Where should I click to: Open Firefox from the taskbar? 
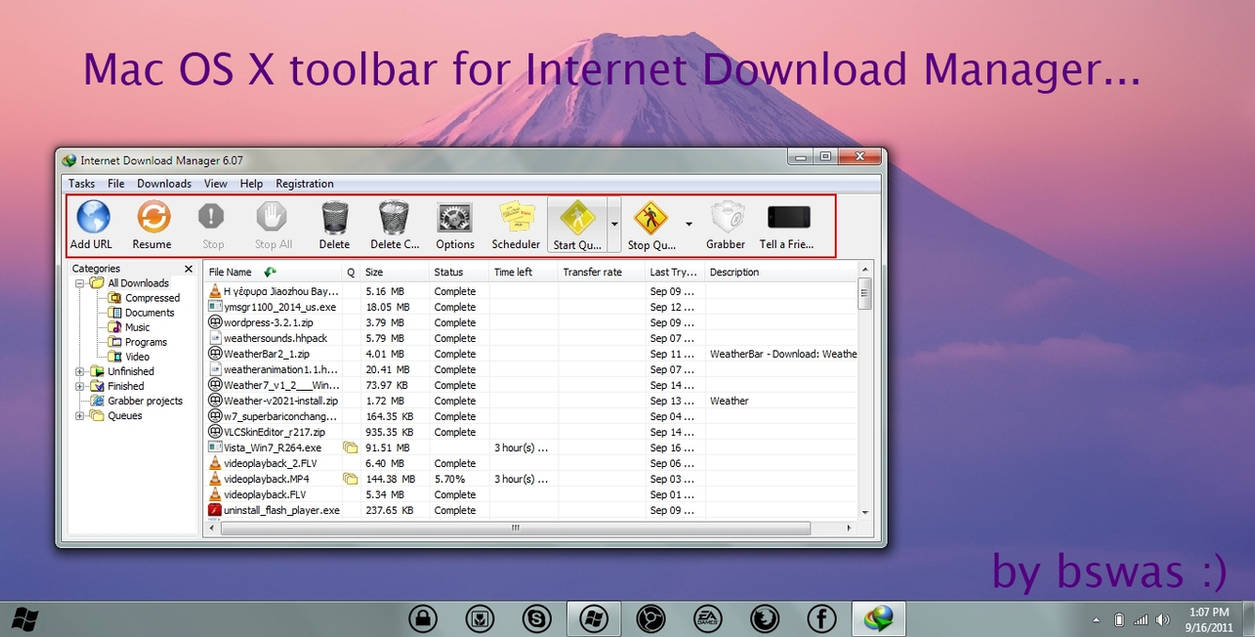(x=765, y=619)
